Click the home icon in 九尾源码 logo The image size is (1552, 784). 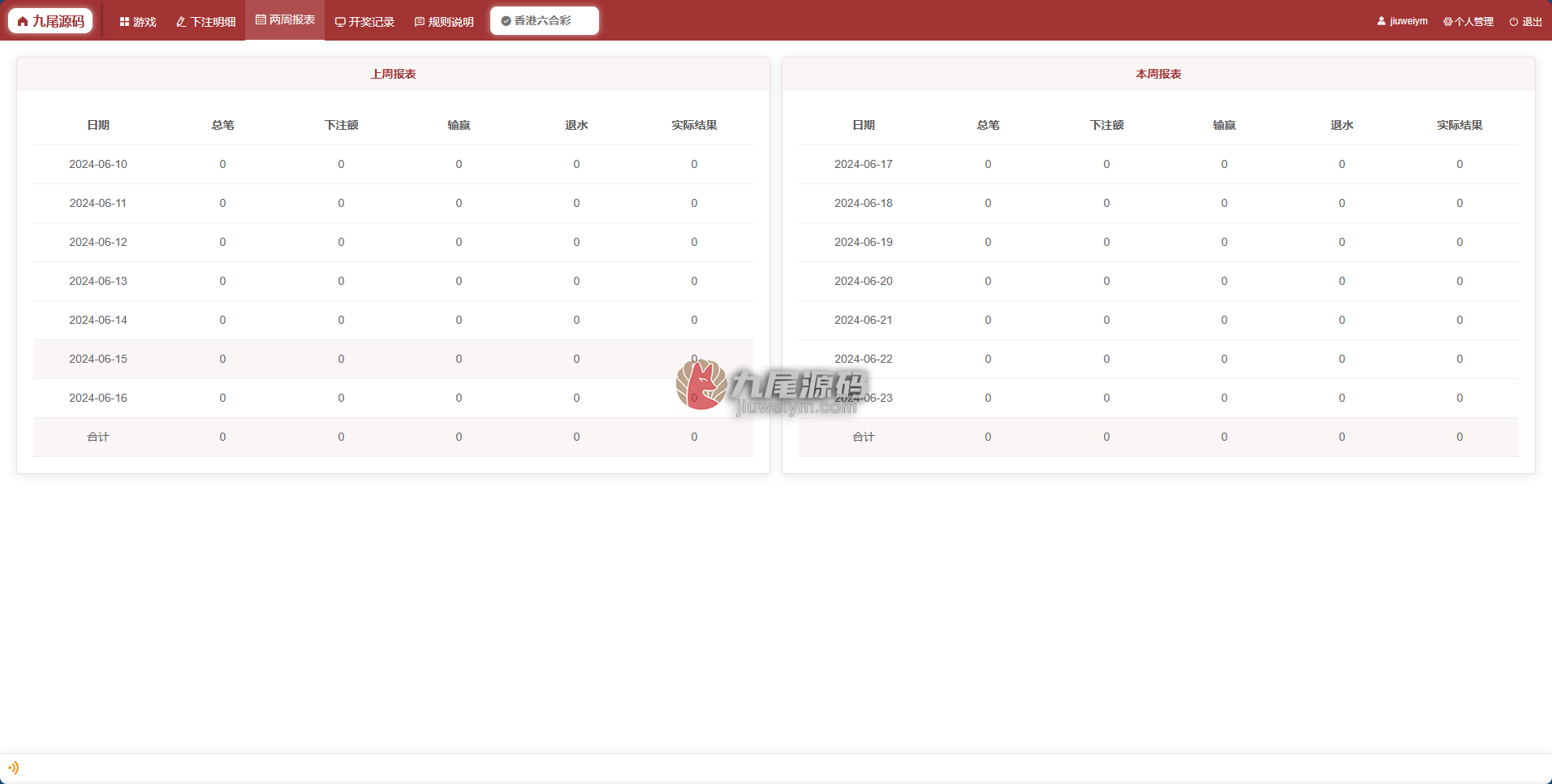(23, 22)
